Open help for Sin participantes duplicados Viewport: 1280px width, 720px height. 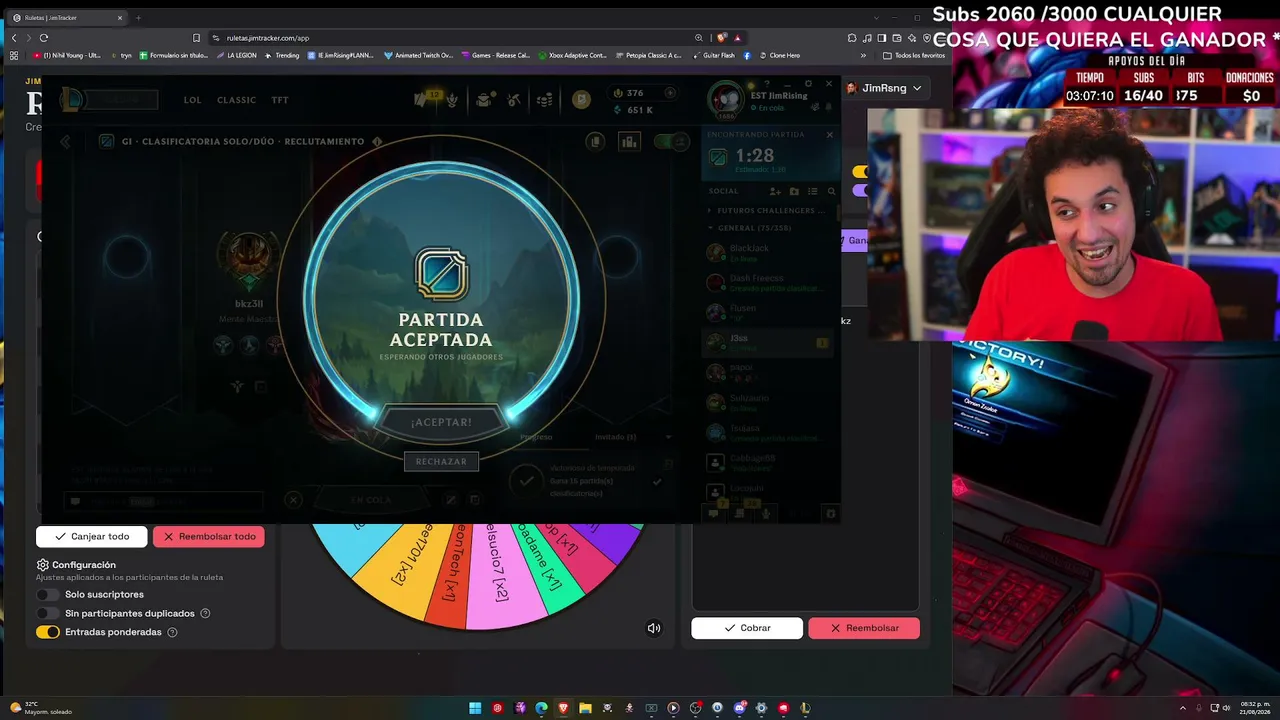click(205, 614)
